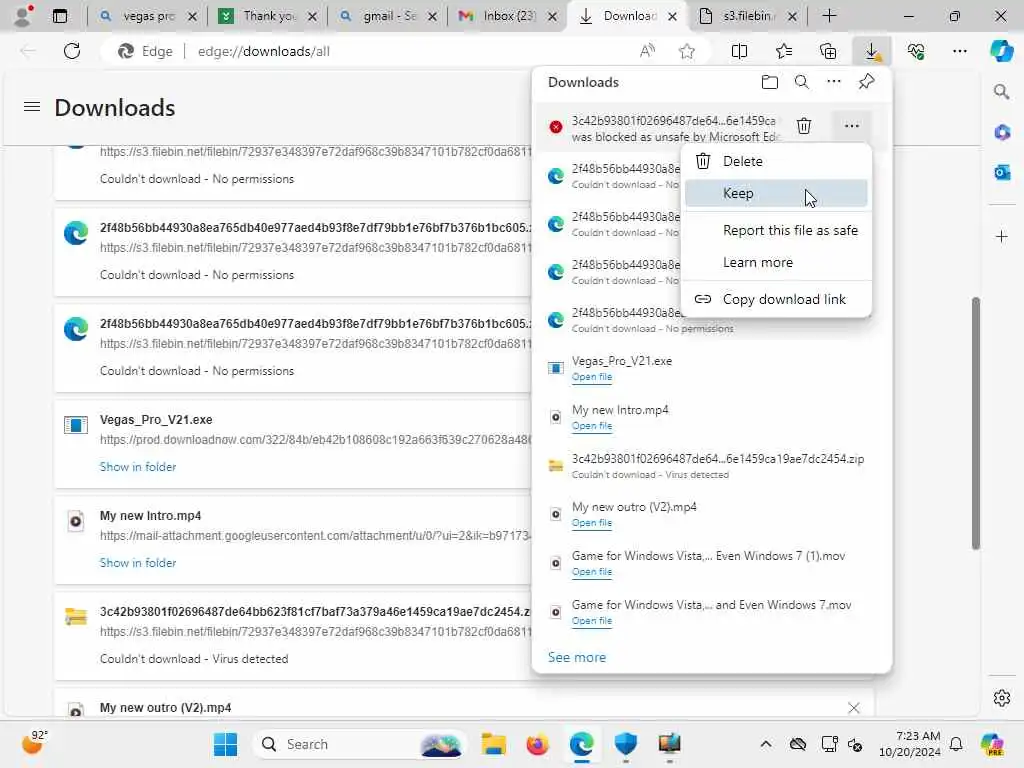1024x768 pixels.
Task: Click the address bar edge://downloads/all
Action: tap(264, 51)
